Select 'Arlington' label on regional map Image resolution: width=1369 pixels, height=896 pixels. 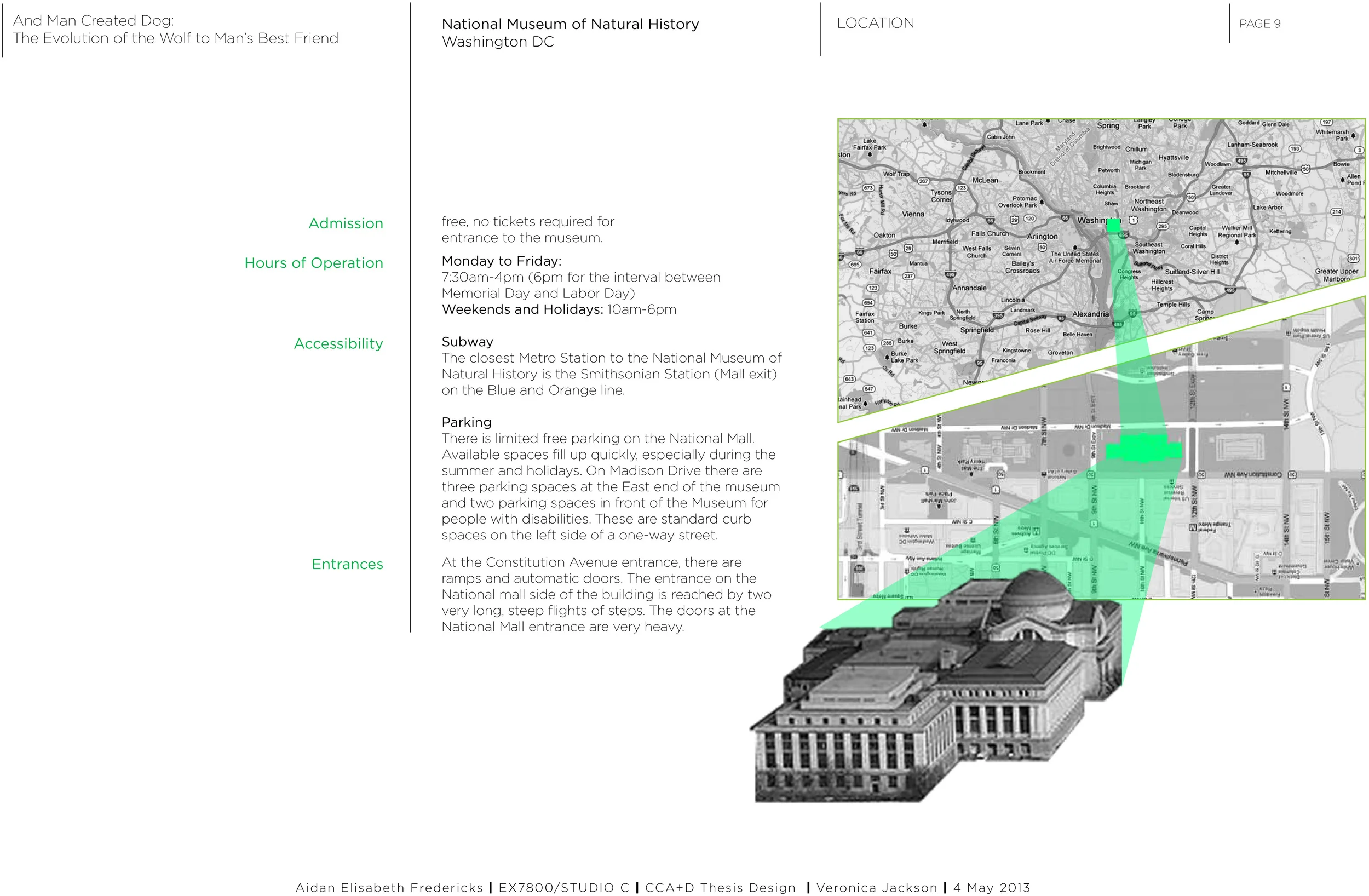click(1042, 237)
